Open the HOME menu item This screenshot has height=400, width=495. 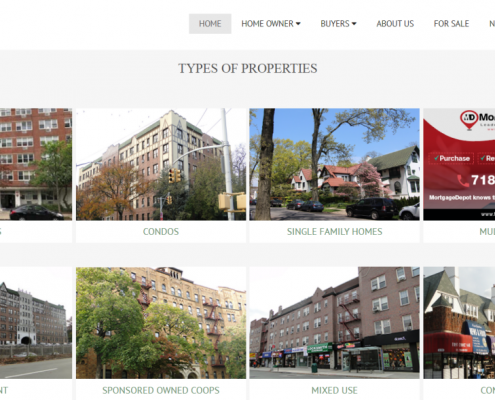pyautogui.click(x=210, y=24)
